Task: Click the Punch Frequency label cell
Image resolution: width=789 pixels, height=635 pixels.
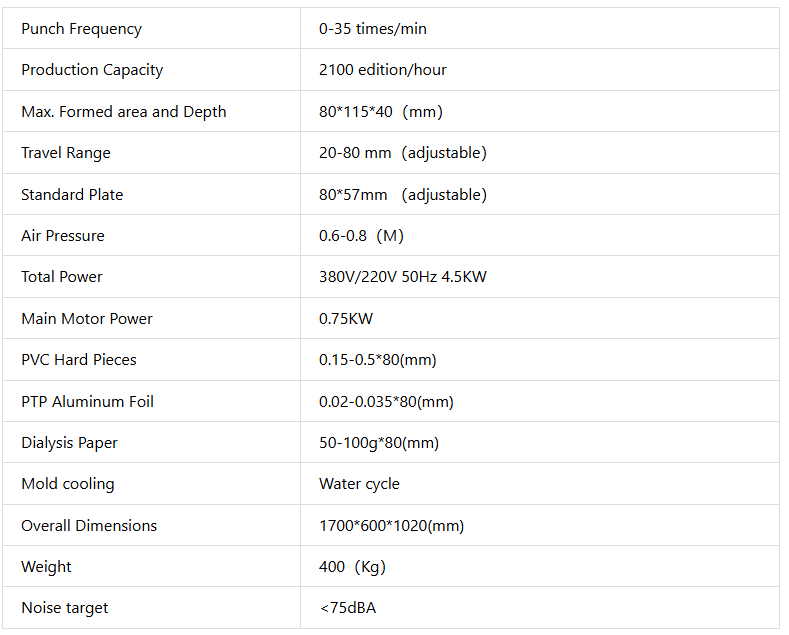Action: pos(81,29)
